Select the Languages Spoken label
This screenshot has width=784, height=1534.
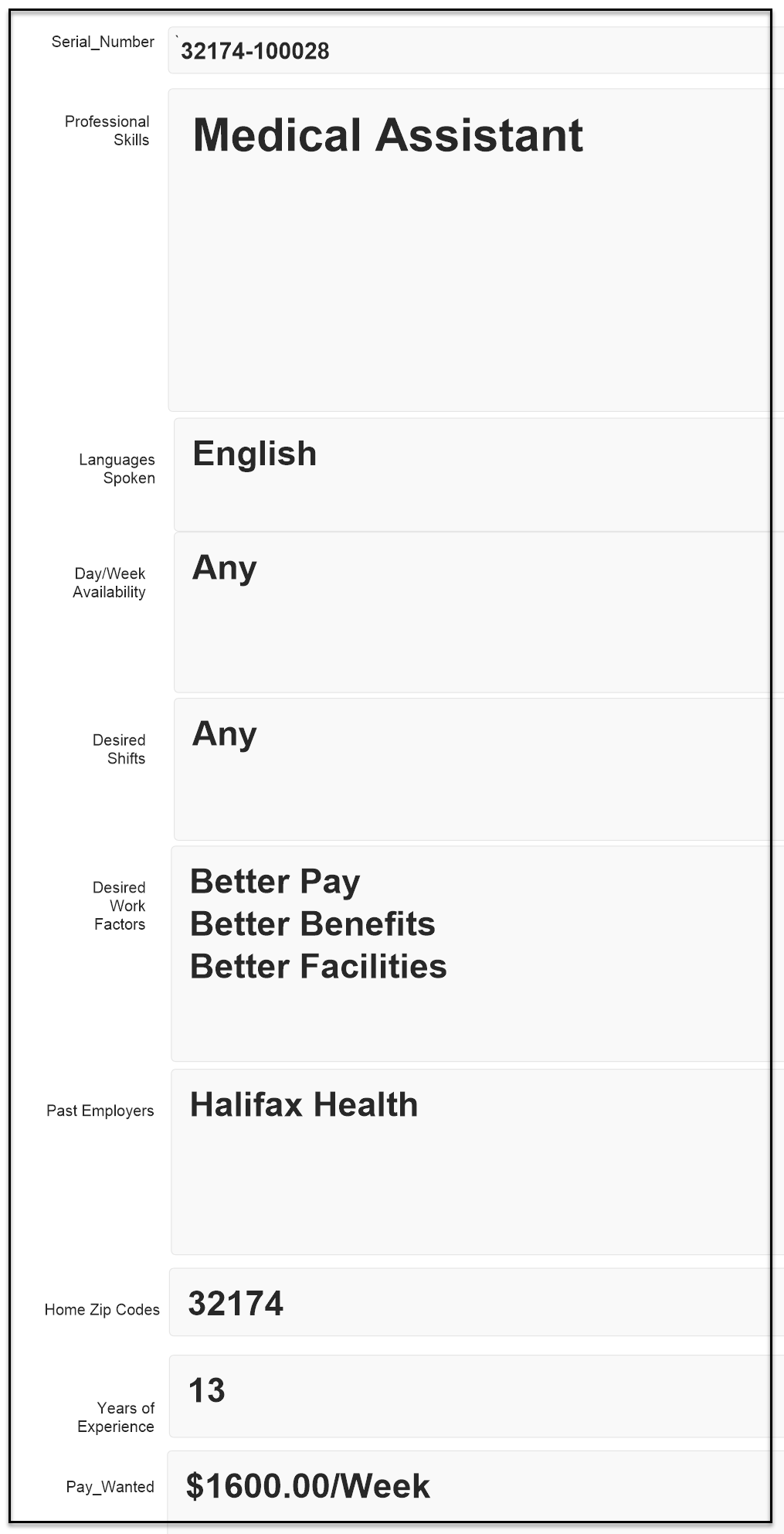[x=117, y=469]
